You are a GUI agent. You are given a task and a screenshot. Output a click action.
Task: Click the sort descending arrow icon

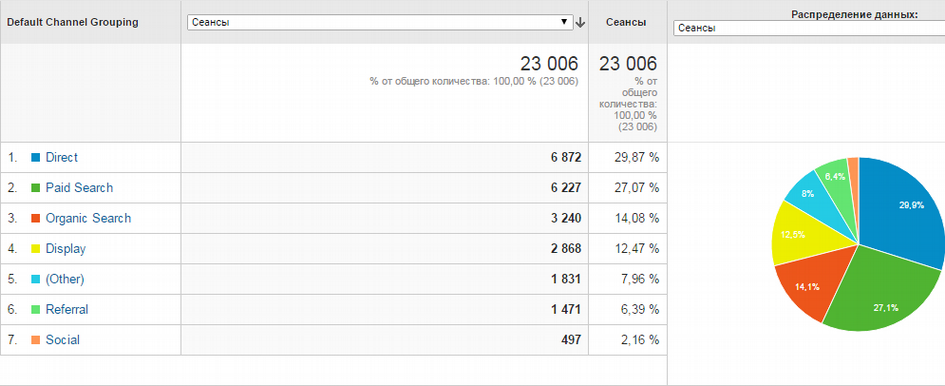580,22
